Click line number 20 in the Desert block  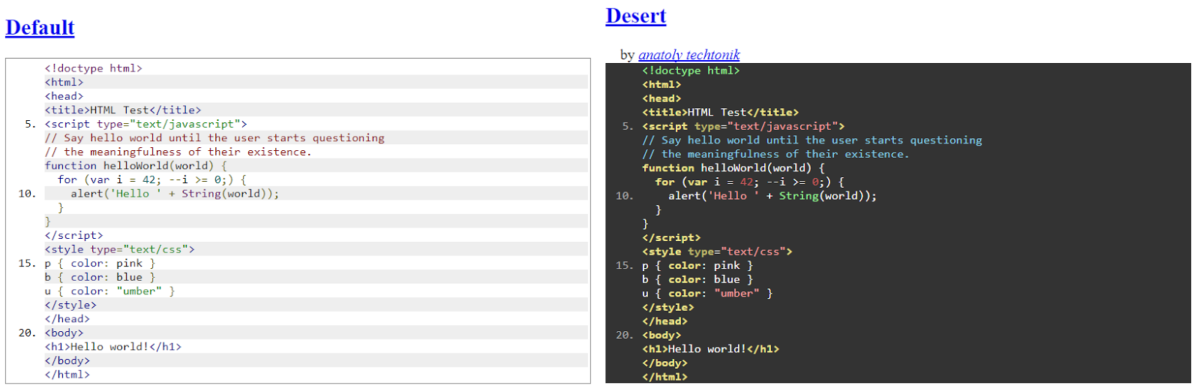click(625, 336)
